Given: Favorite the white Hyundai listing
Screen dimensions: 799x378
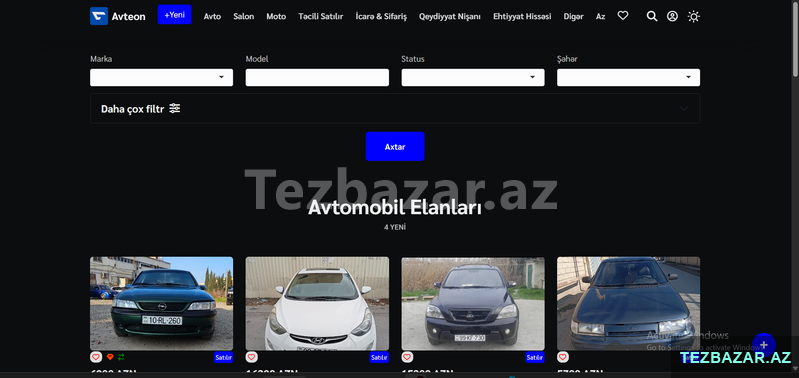Looking at the screenshot, I should (251, 357).
